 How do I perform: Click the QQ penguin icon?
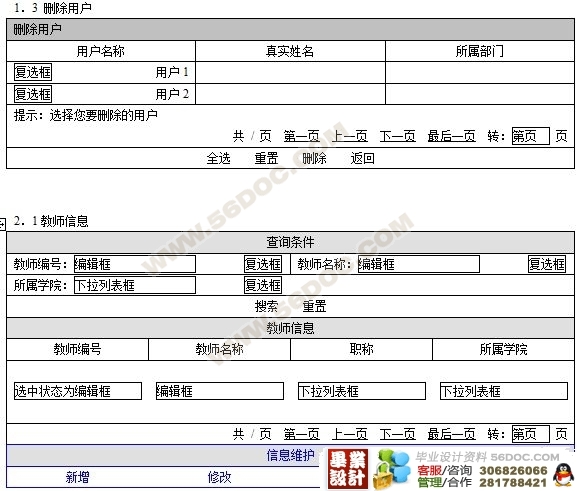(563, 475)
